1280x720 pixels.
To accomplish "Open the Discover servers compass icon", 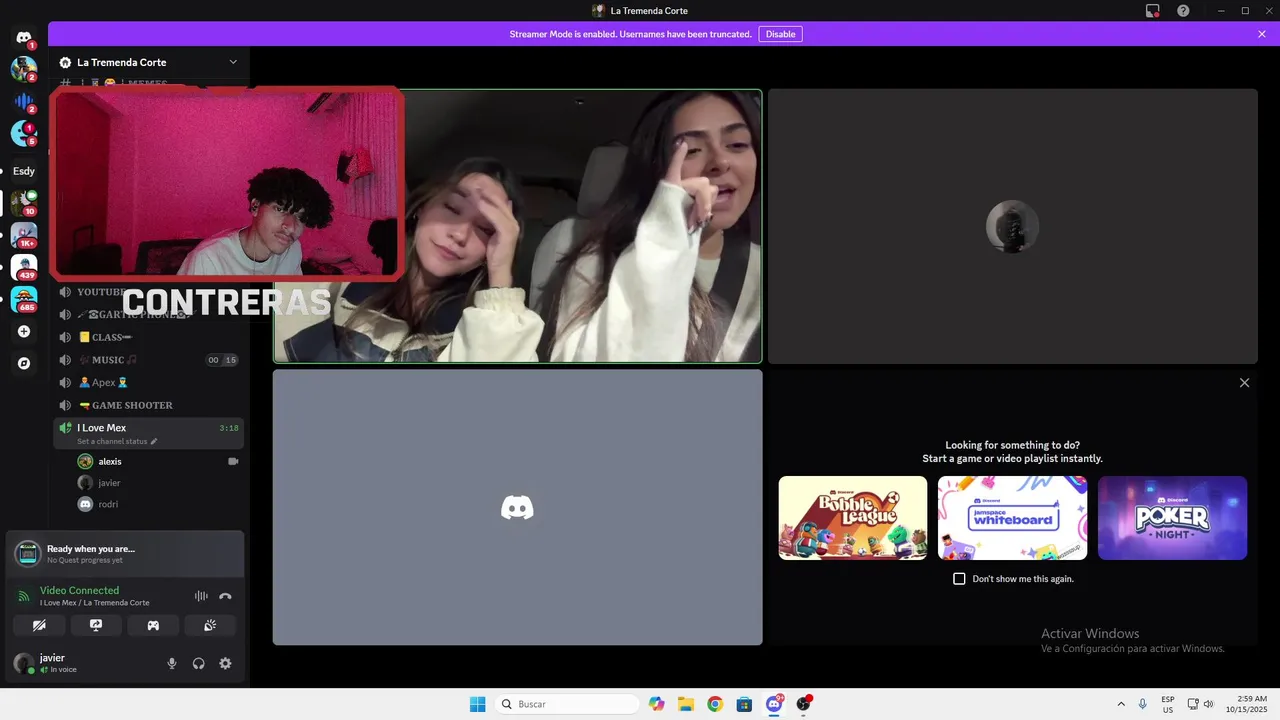I will click(x=24, y=363).
